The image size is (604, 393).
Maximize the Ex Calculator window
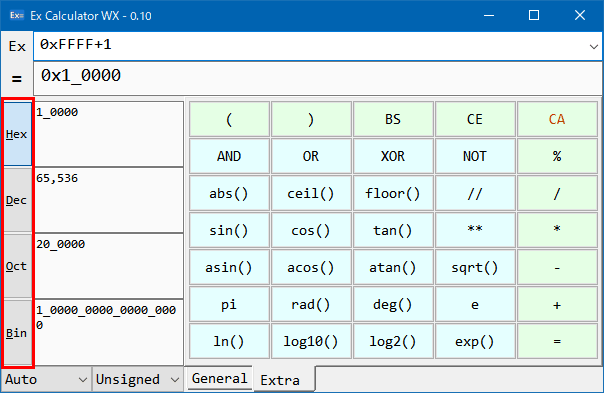point(534,15)
